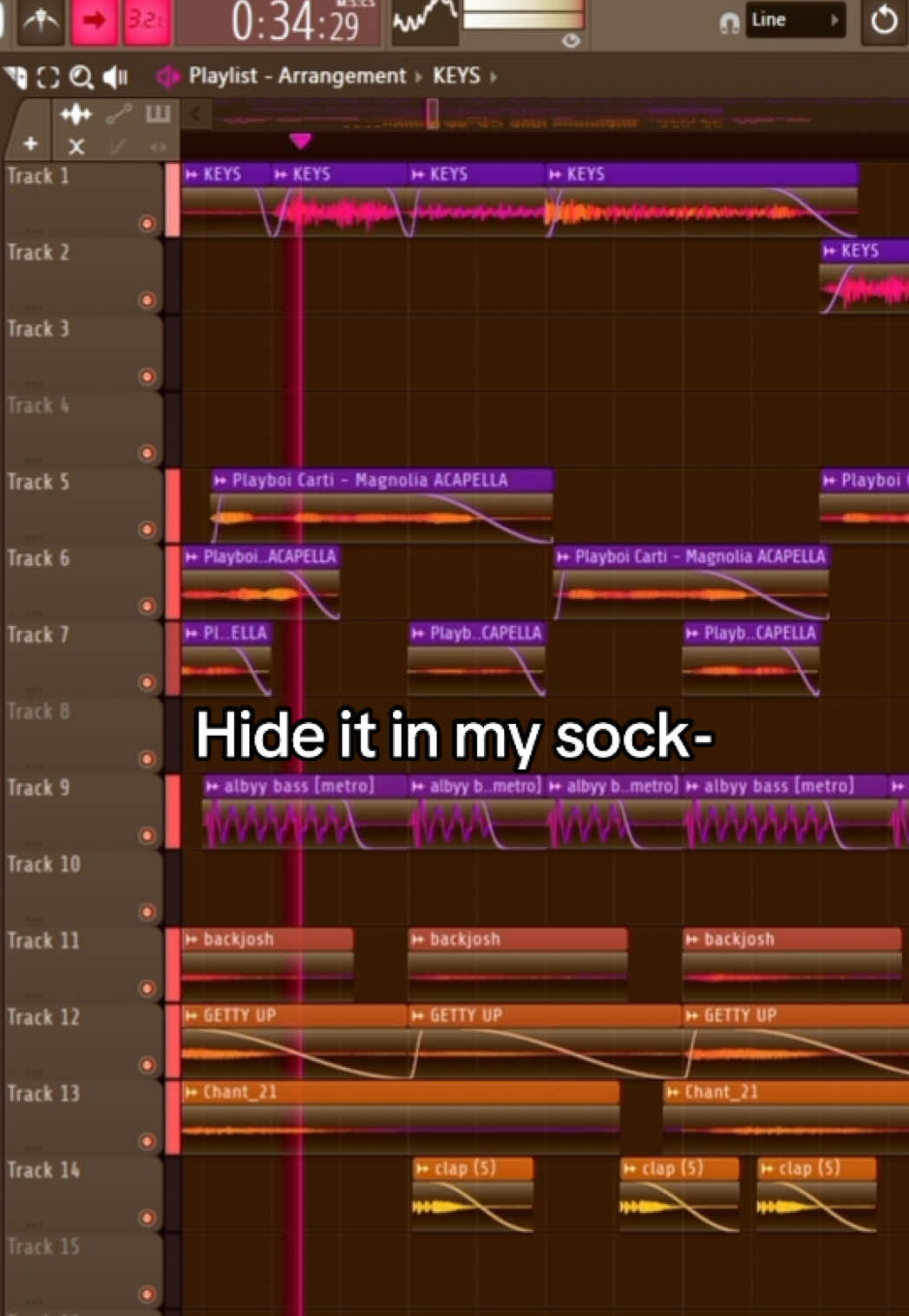The width and height of the screenshot is (909, 1316).
Task: Open the Playlist - Arrangement selector
Action: click(298, 76)
